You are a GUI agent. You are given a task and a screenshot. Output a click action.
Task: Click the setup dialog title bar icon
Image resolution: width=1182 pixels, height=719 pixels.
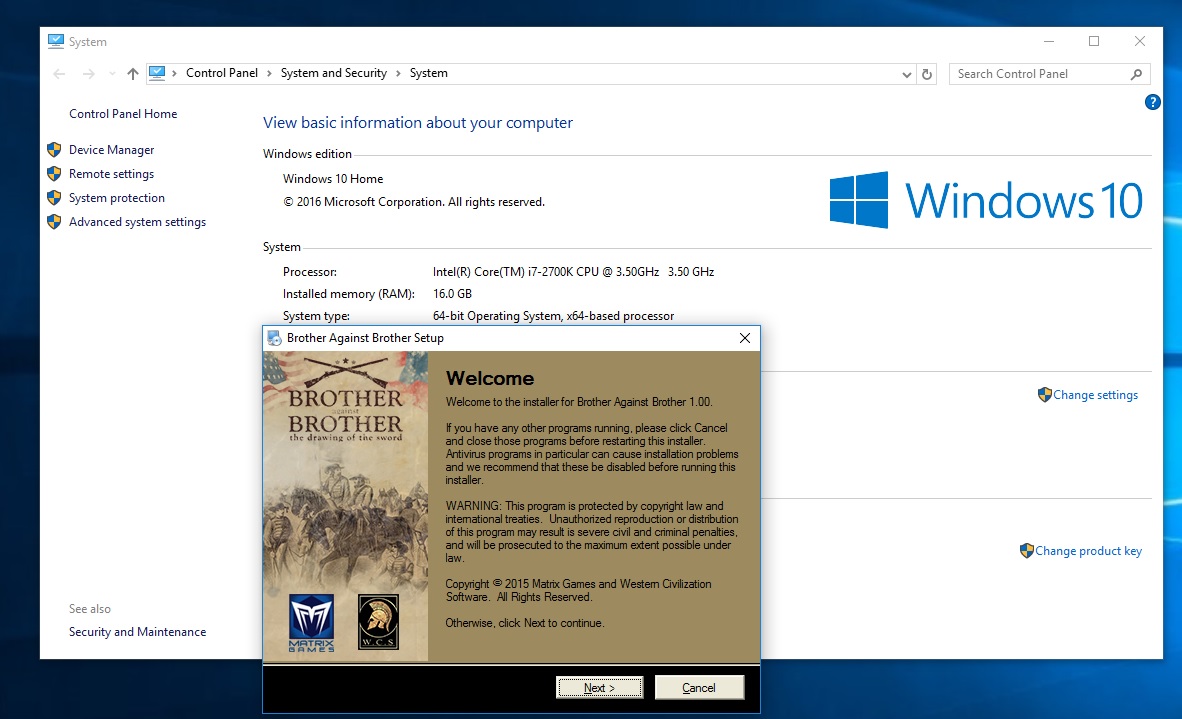pyautogui.click(x=274, y=338)
